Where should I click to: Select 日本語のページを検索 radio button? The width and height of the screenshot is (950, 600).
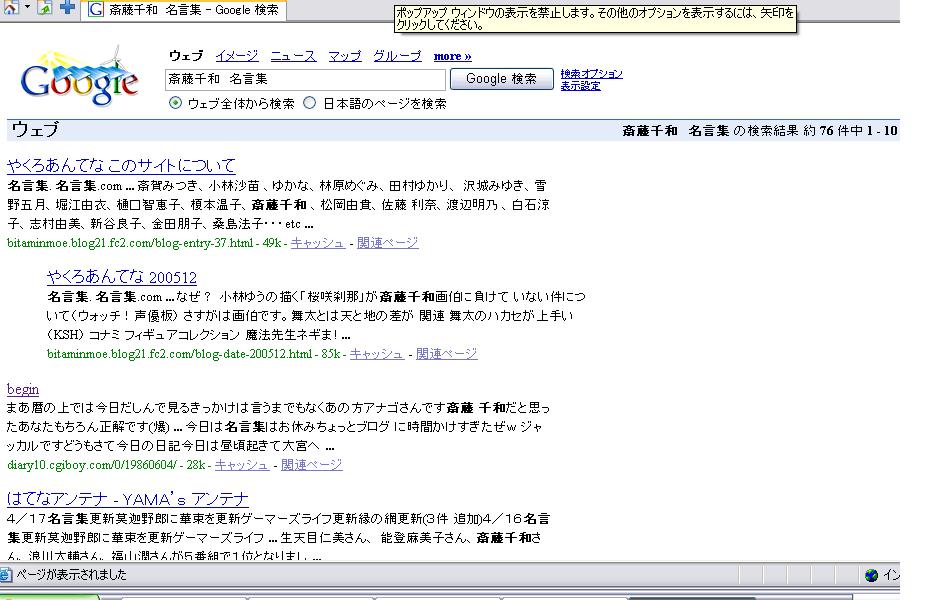pyautogui.click(x=310, y=103)
